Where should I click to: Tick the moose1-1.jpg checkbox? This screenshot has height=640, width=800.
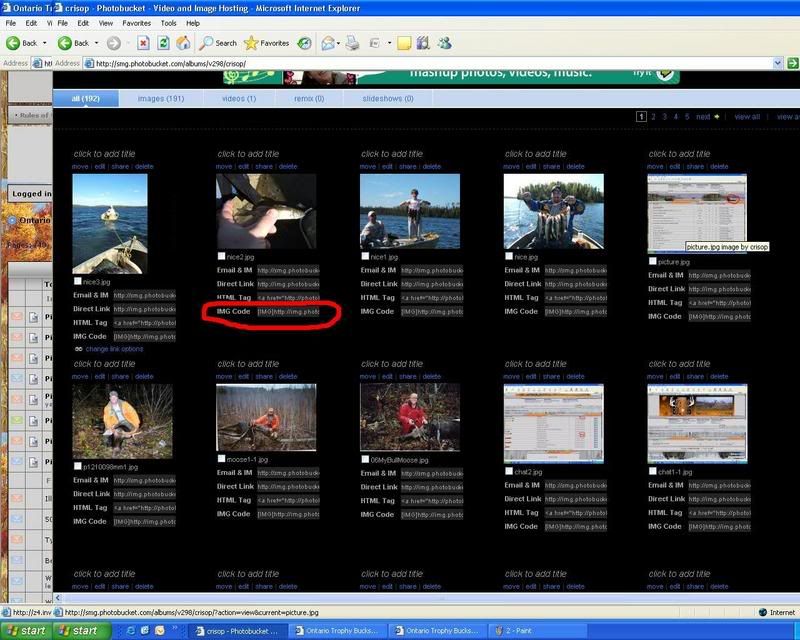coord(222,459)
